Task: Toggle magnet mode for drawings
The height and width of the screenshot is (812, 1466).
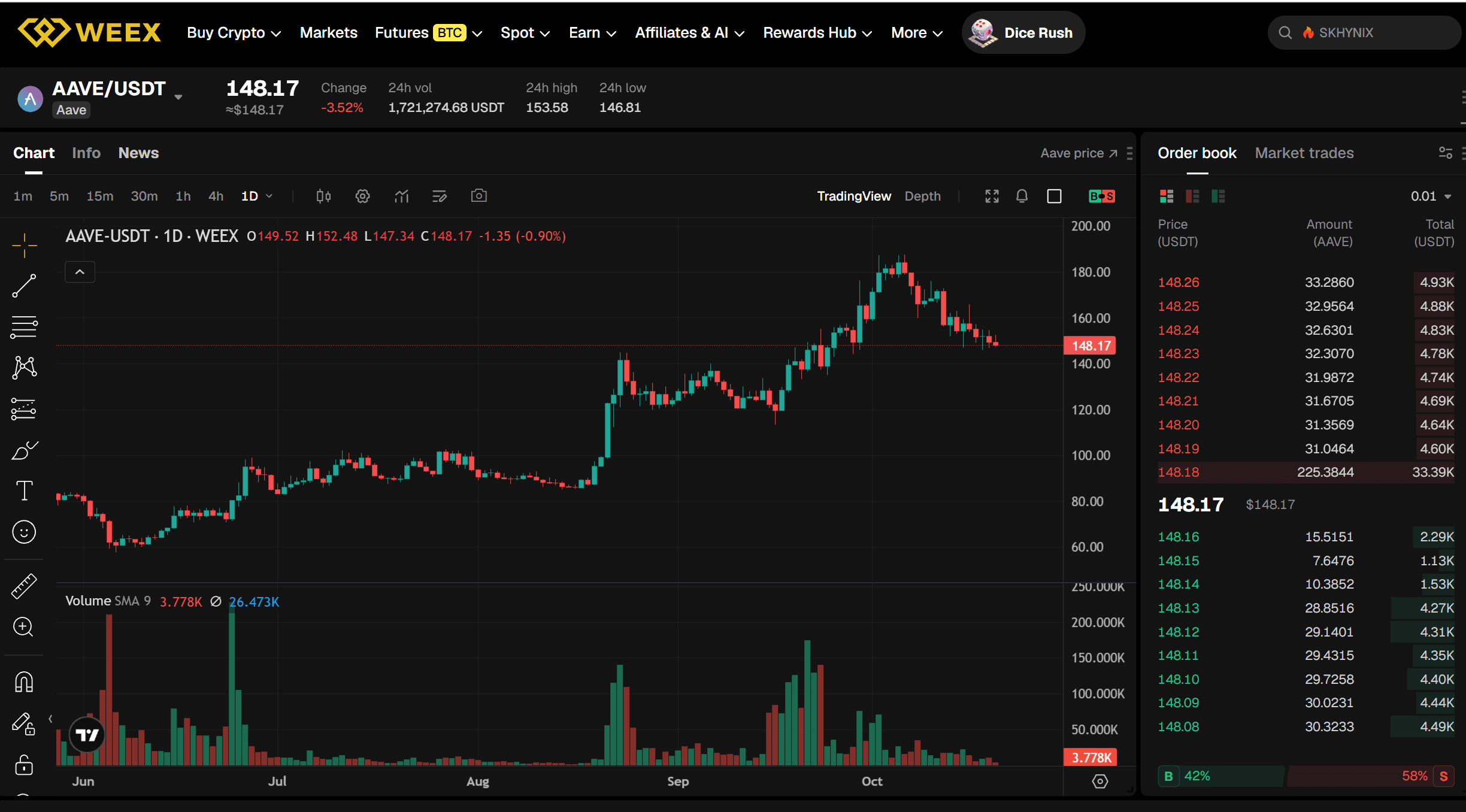Action: 24,681
